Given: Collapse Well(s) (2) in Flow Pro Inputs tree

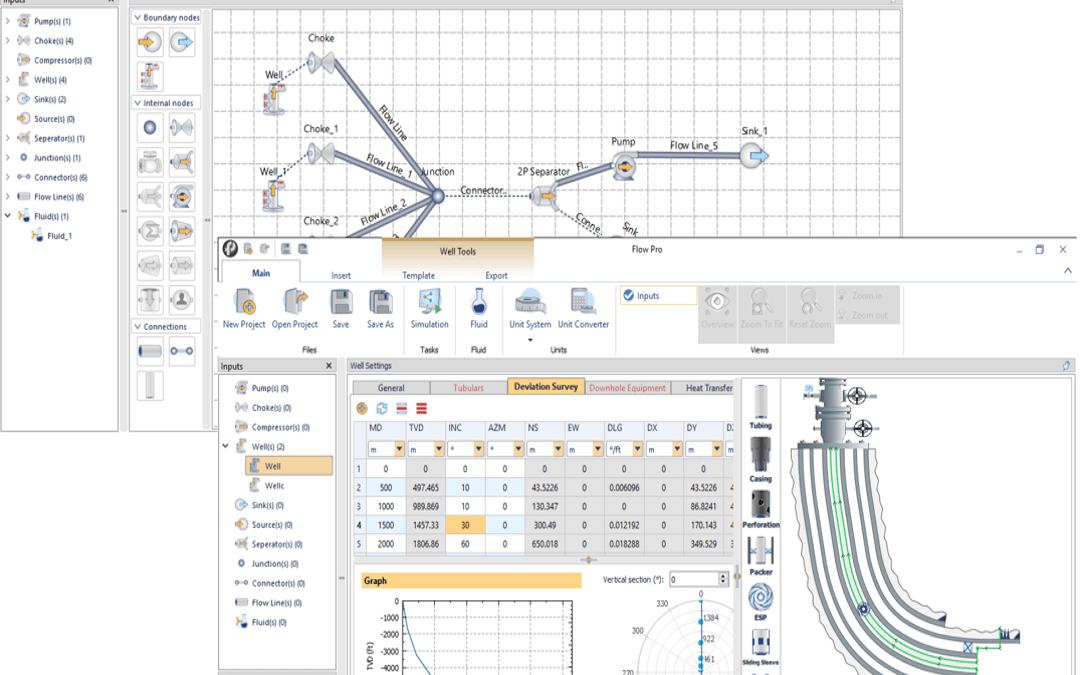Looking at the screenshot, I should click(225, 446).
